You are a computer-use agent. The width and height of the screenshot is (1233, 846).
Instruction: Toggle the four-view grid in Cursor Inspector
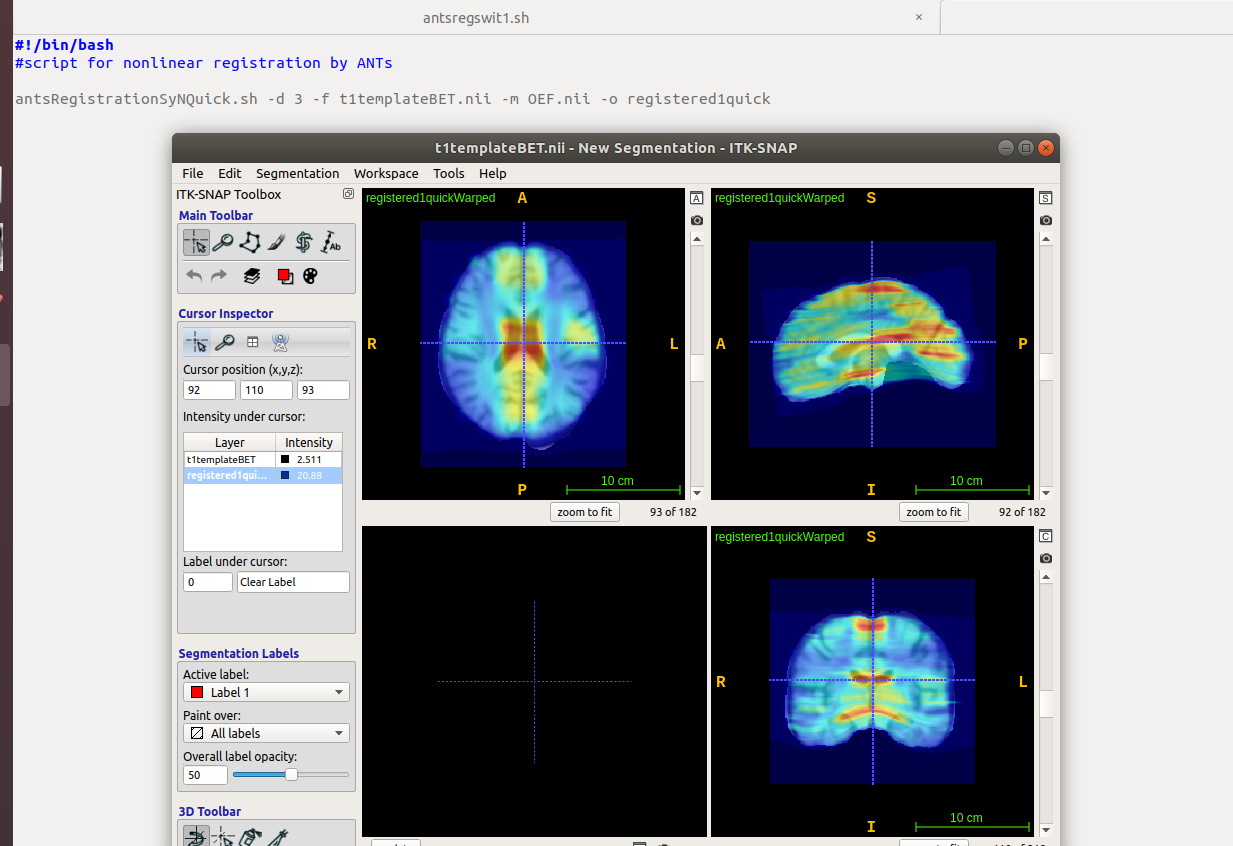click(x=253, y=341)
